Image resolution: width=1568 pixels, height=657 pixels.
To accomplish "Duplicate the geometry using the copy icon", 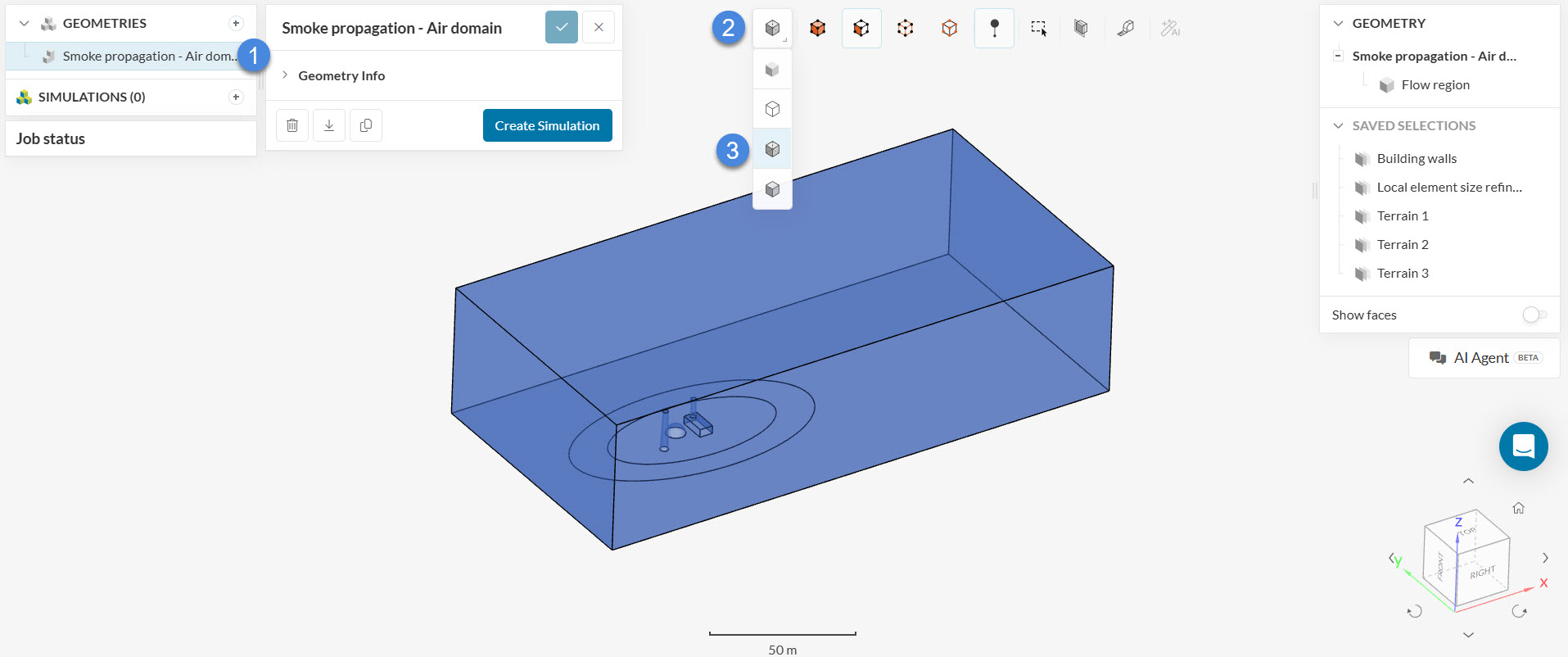I will [x=366, y=125].
